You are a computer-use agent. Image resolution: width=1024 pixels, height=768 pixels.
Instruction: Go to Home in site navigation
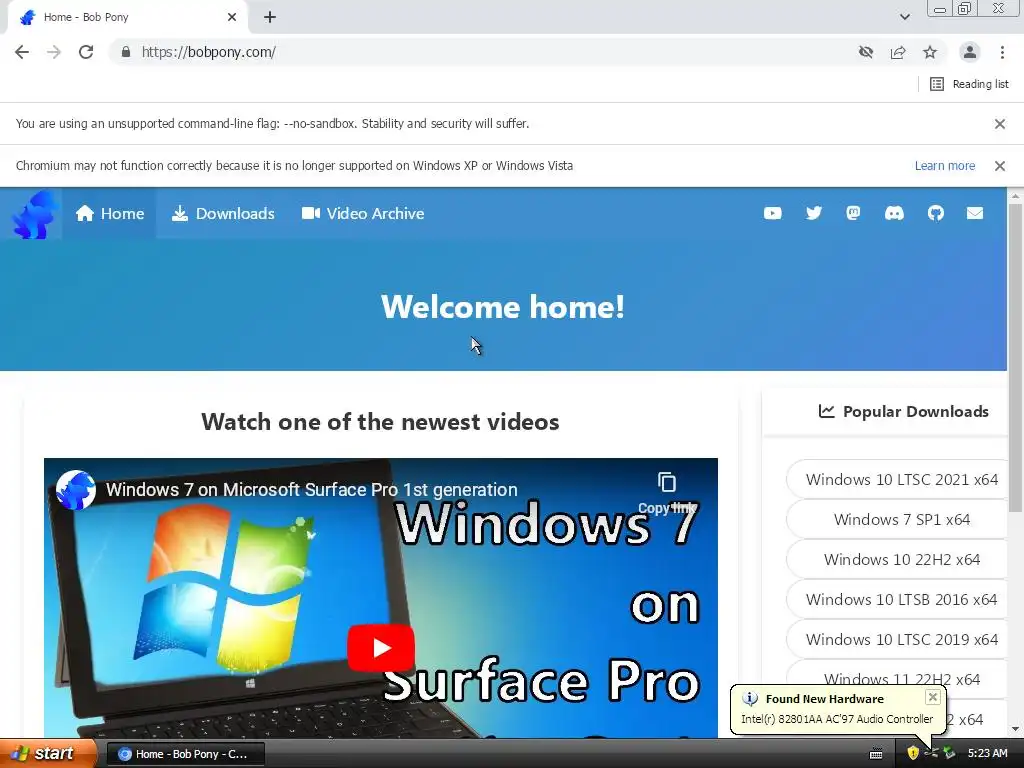109,214
